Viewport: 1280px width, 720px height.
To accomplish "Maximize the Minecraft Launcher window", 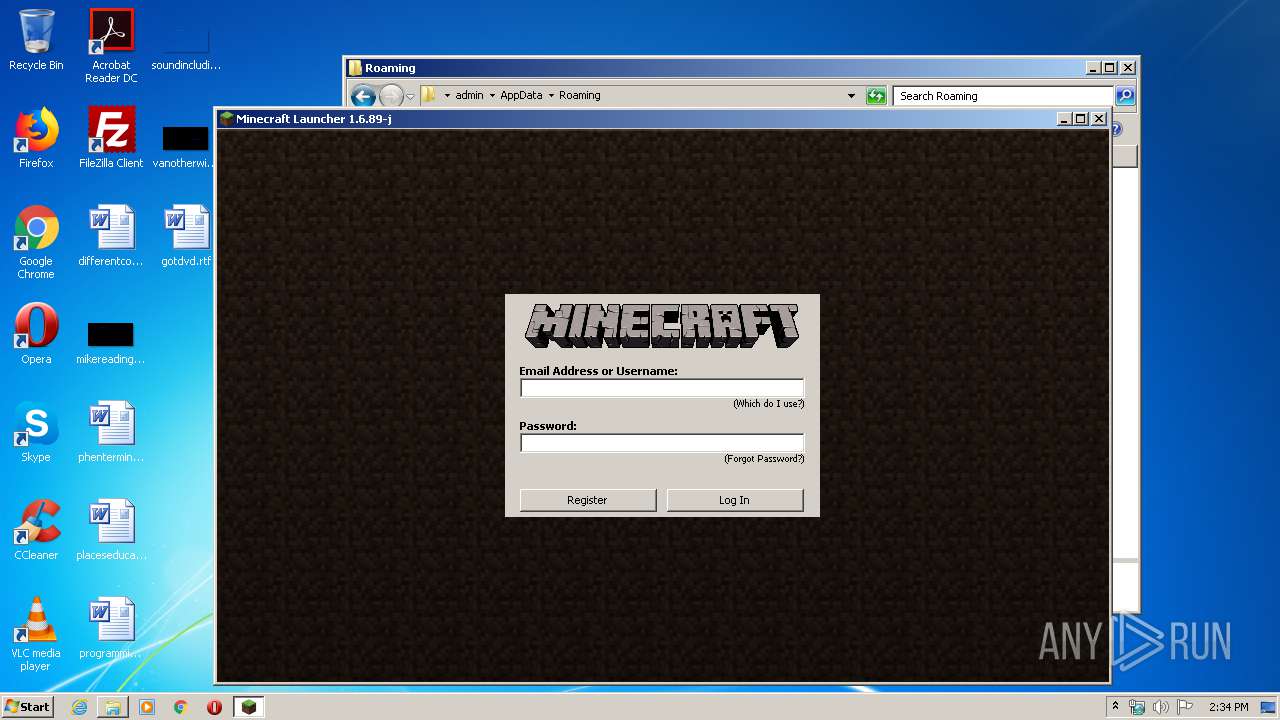I will [x=1081, y=119].
